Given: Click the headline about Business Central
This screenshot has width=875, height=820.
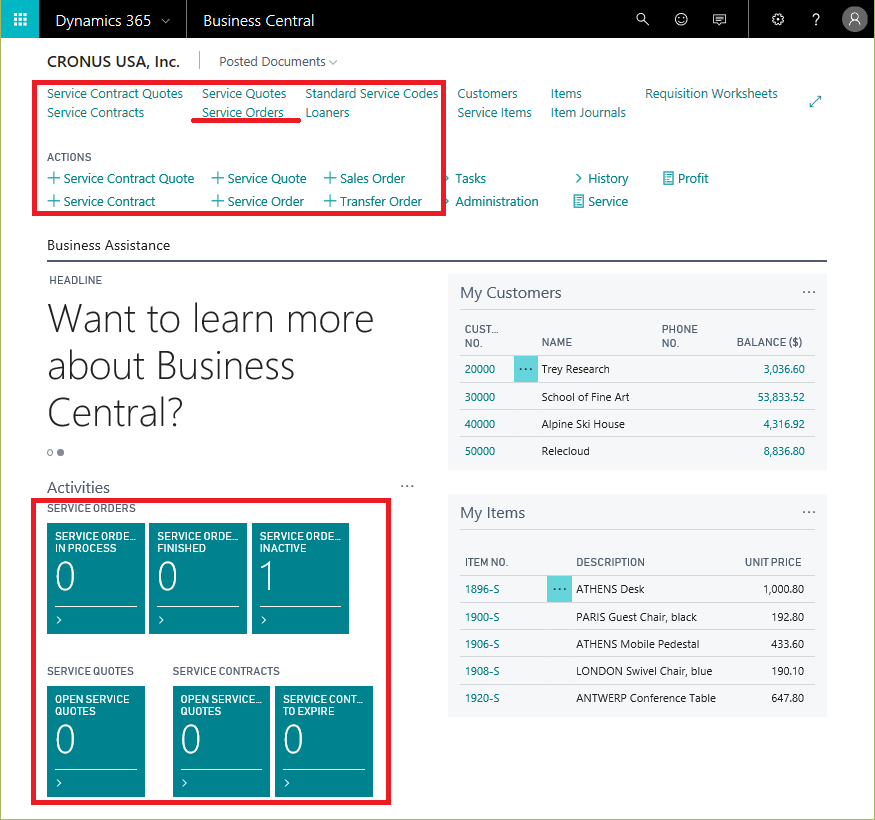Looking at the screenshot, I should [x=210, y=365].
